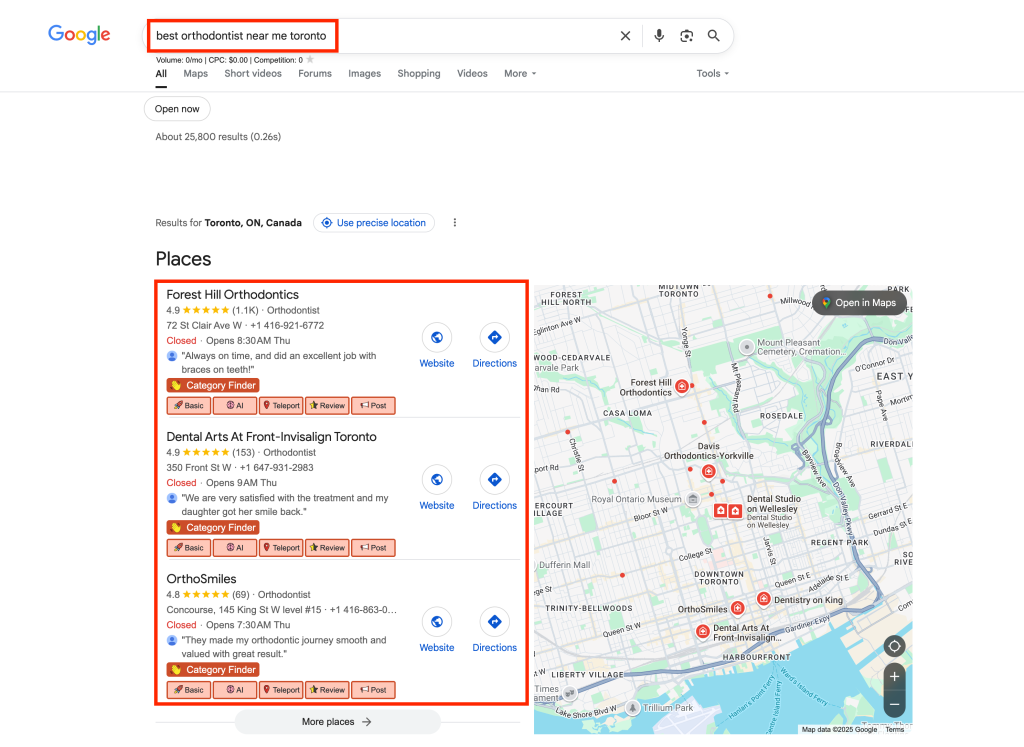This screenshot has width=1024, height=747.
Task: Click Basic button under Dental Arts At Front
Action: click(x=189, y=548)
